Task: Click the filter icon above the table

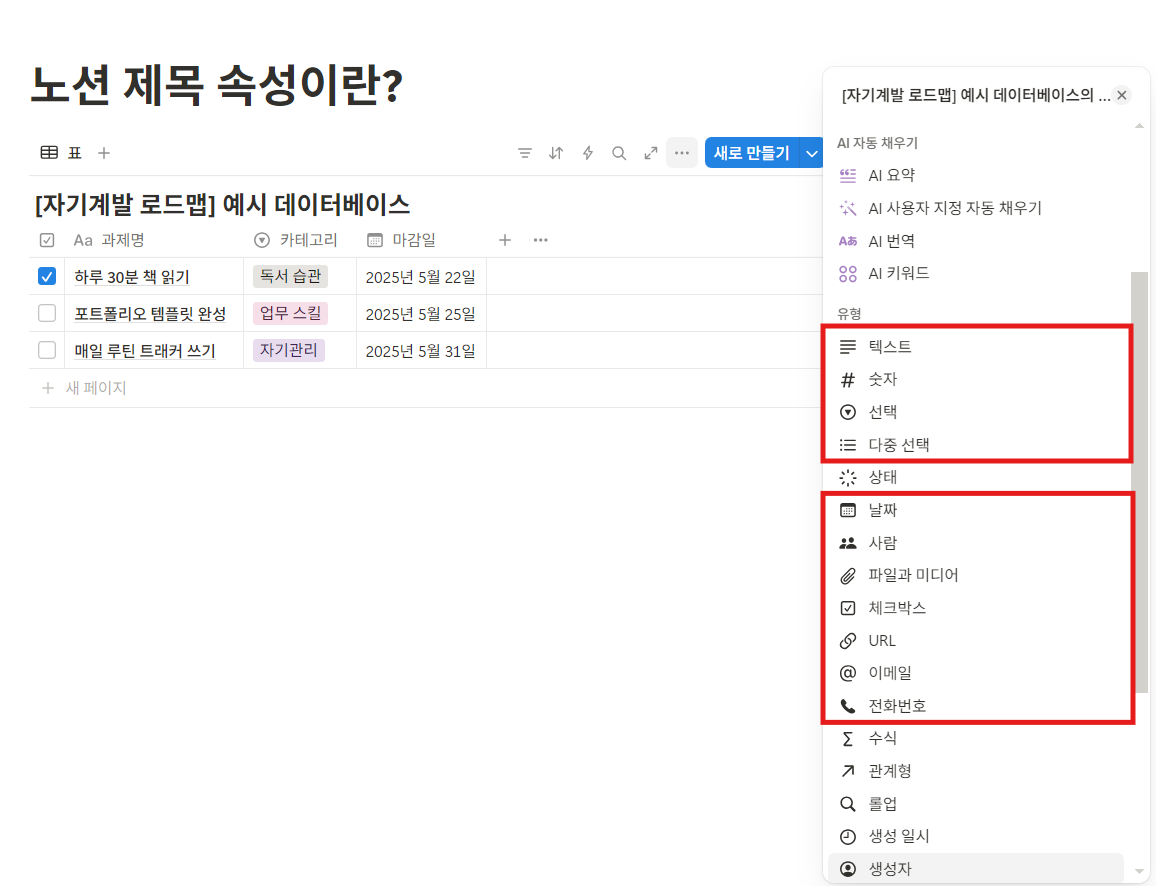Action: 524,152
